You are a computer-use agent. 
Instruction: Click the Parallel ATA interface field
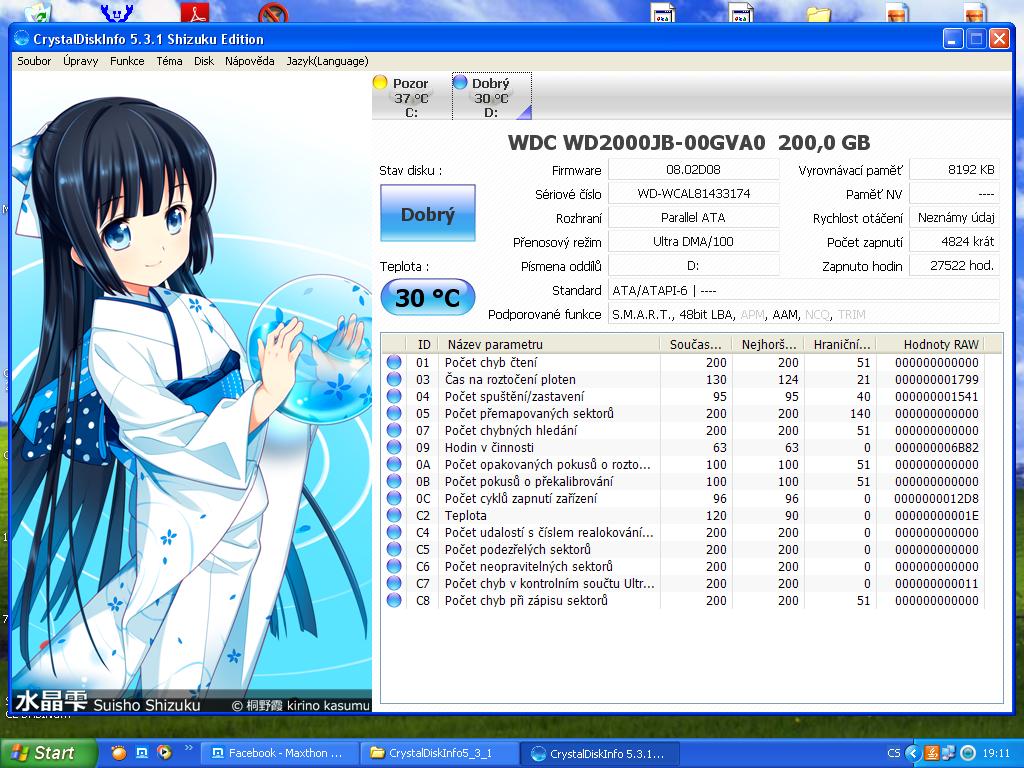[694, 217]
